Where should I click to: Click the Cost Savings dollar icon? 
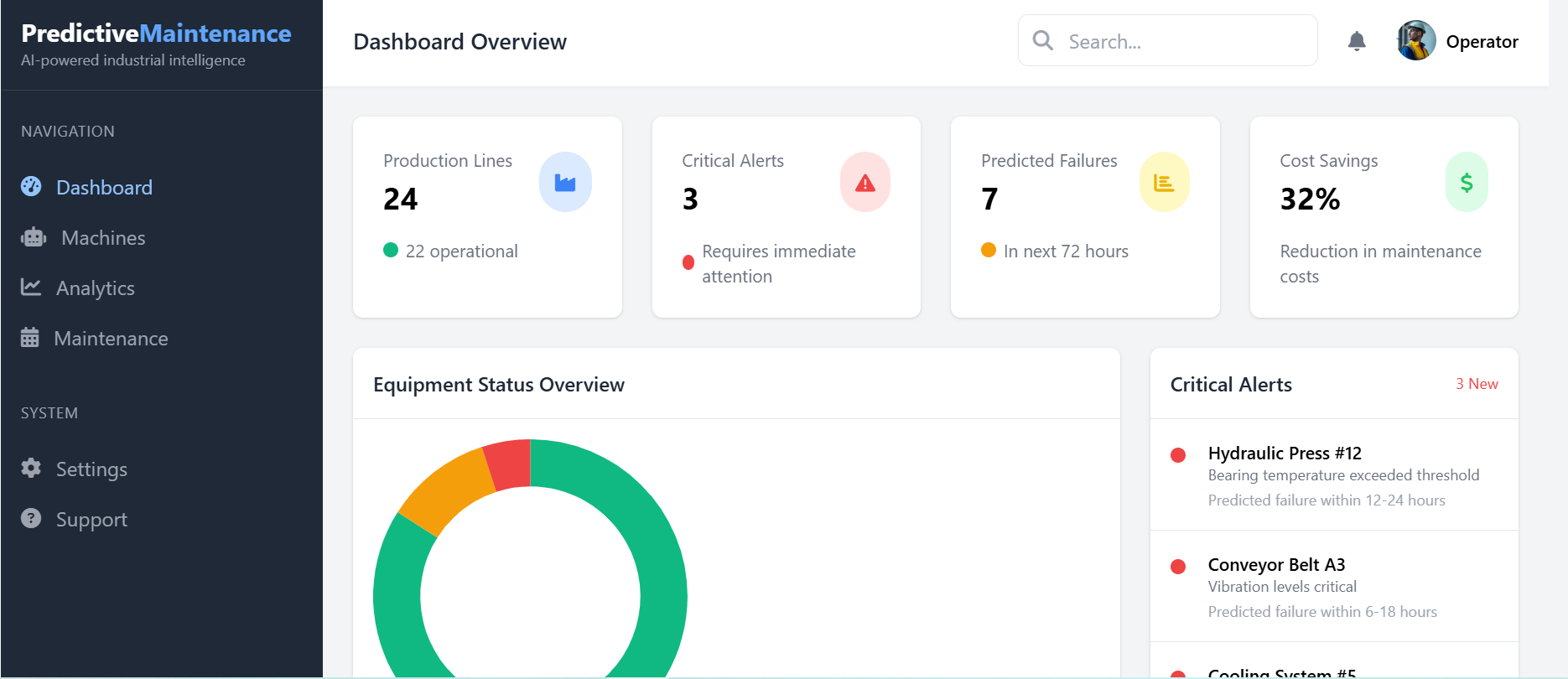click(1467, 182)
